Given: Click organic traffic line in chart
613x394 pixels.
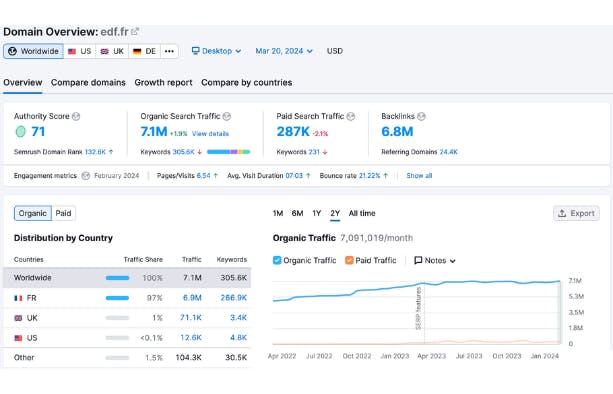Looking at the screenshot, I should [417, 291].
